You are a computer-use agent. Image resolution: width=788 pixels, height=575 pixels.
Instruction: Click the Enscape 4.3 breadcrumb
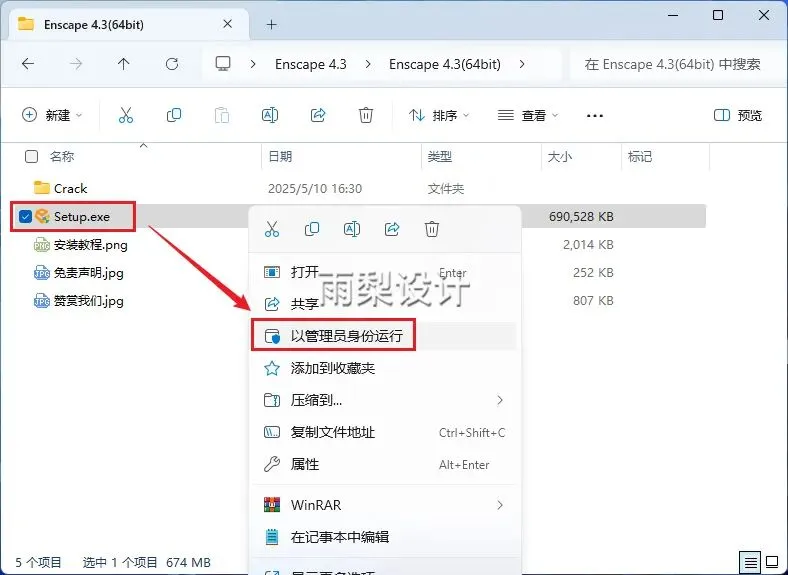tap(311, 64)
